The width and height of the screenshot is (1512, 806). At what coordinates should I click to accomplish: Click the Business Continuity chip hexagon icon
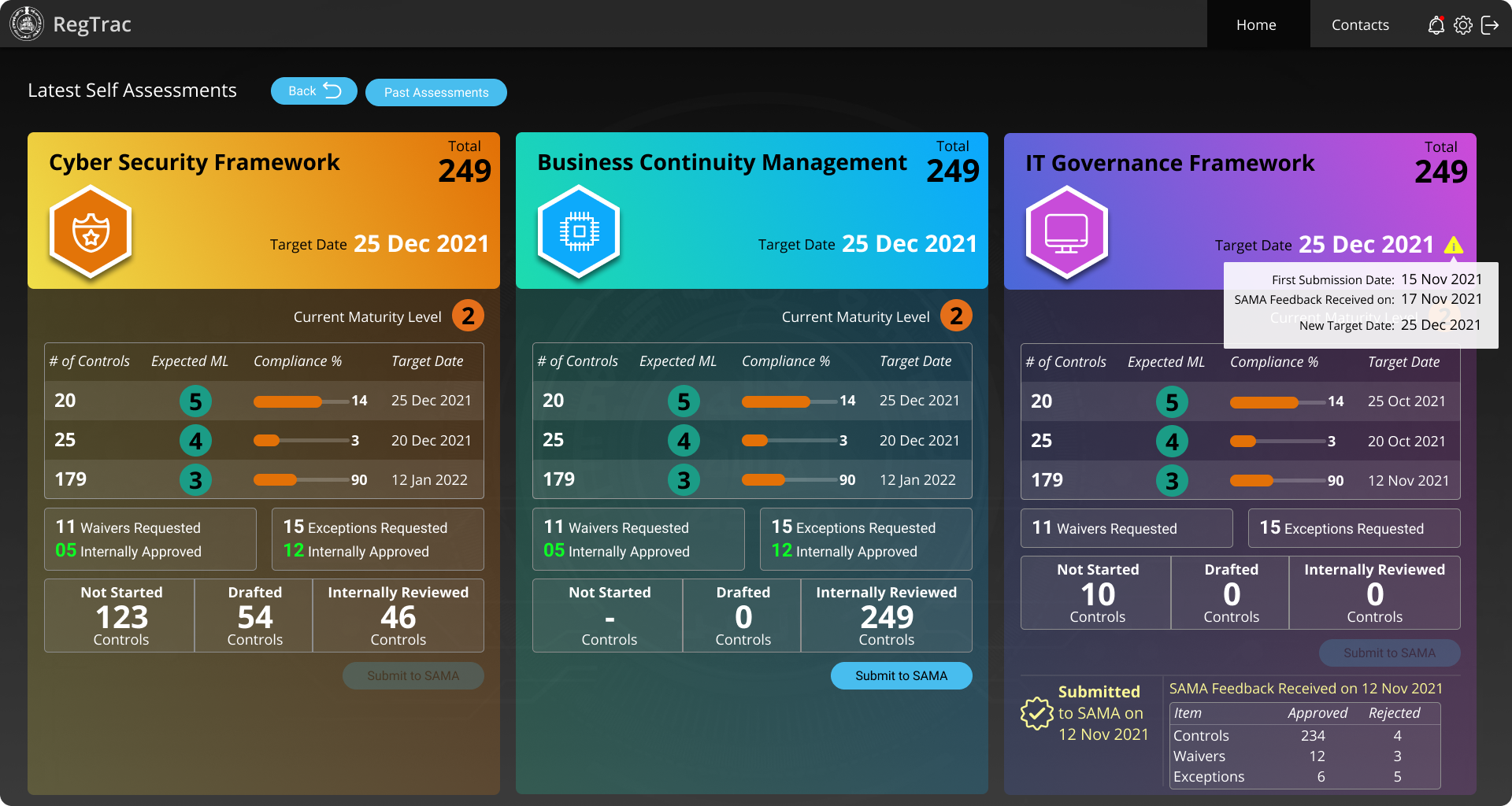(x=579, y=232)
